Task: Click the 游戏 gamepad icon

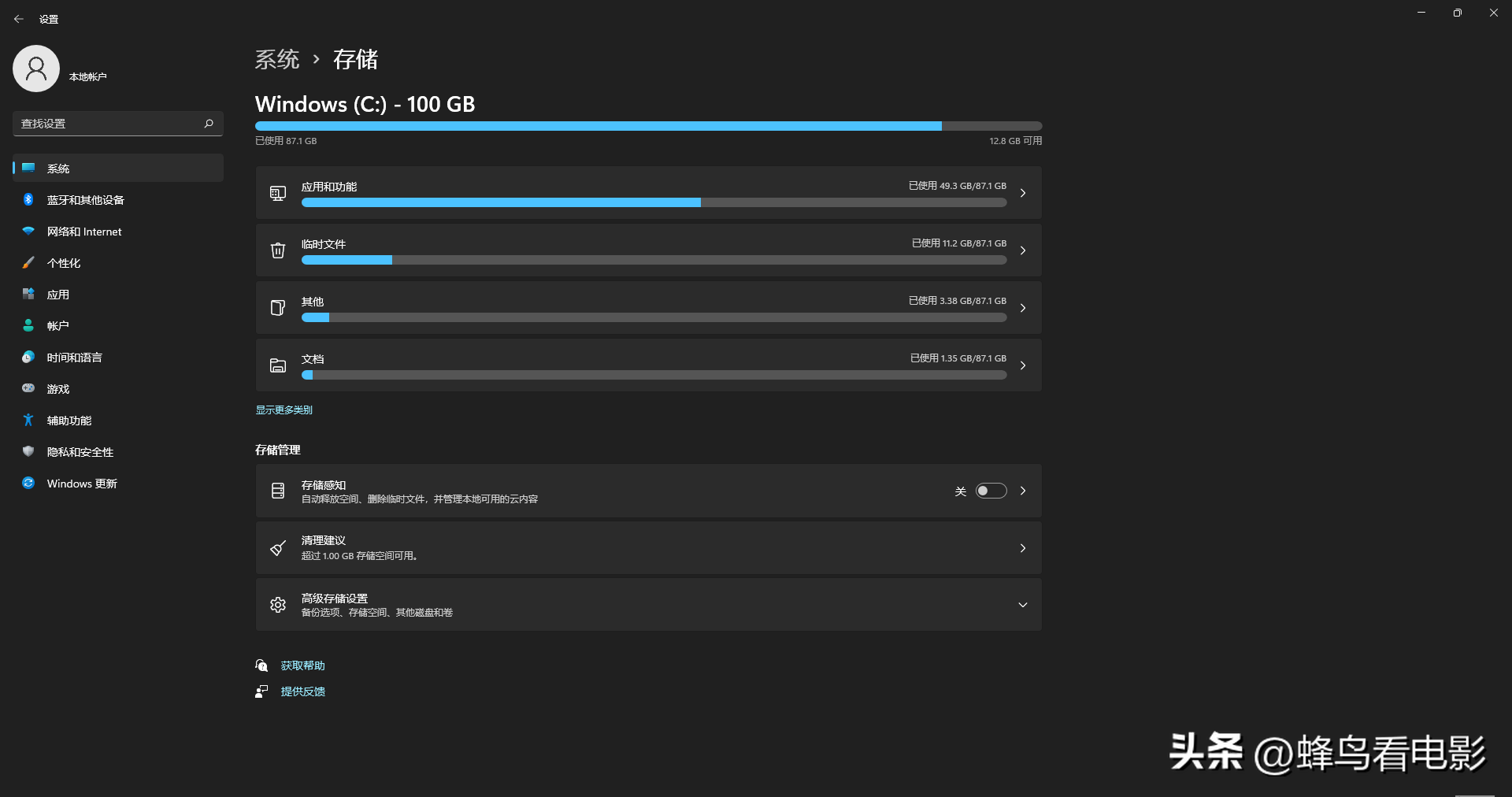Action: click(28, 388)
